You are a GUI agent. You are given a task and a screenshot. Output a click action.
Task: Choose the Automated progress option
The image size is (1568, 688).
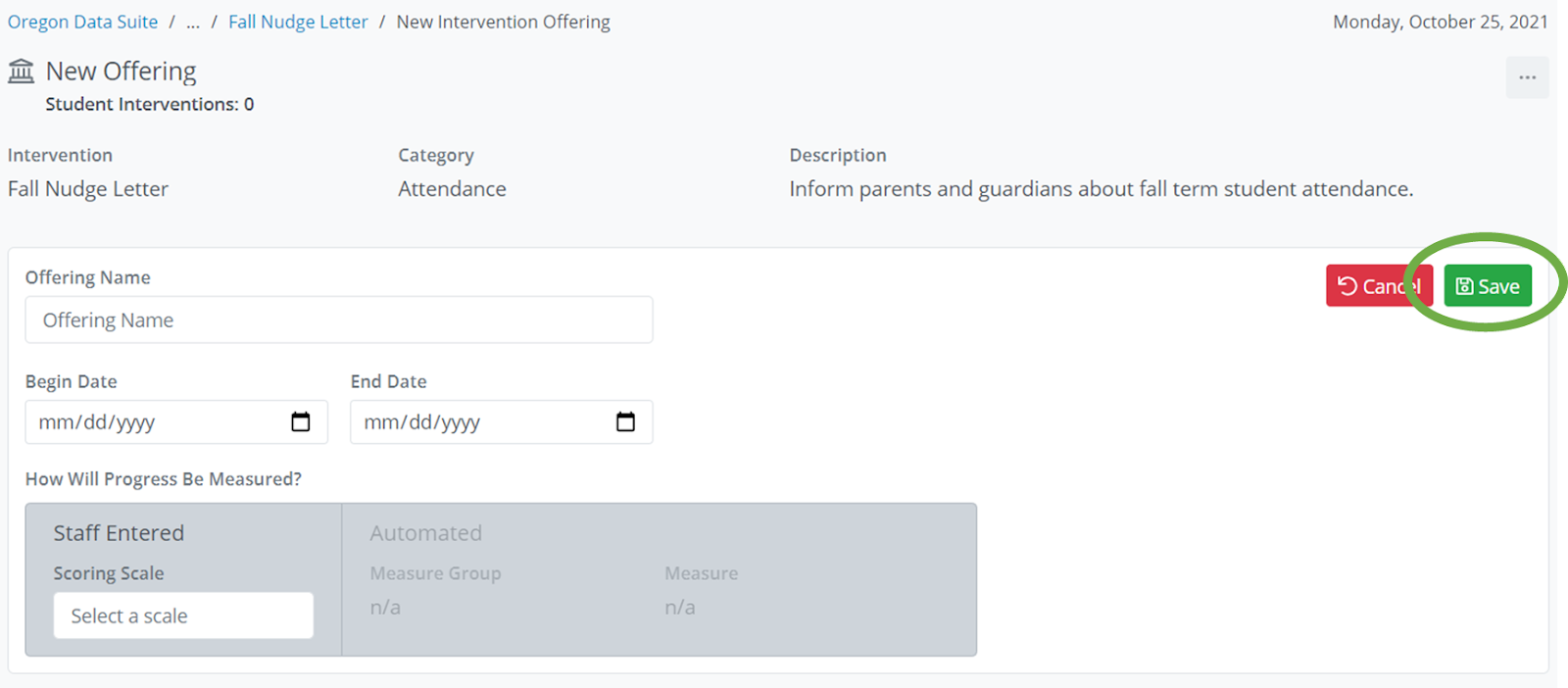(425, 533)
